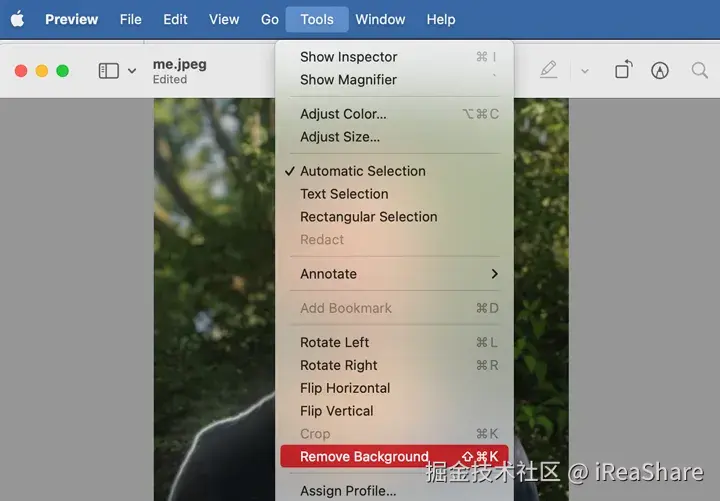Image resolution: width=720 pixels, height=501 pixels.
Task: Toggle checked Automatic Selection mode
Action: 395,171
